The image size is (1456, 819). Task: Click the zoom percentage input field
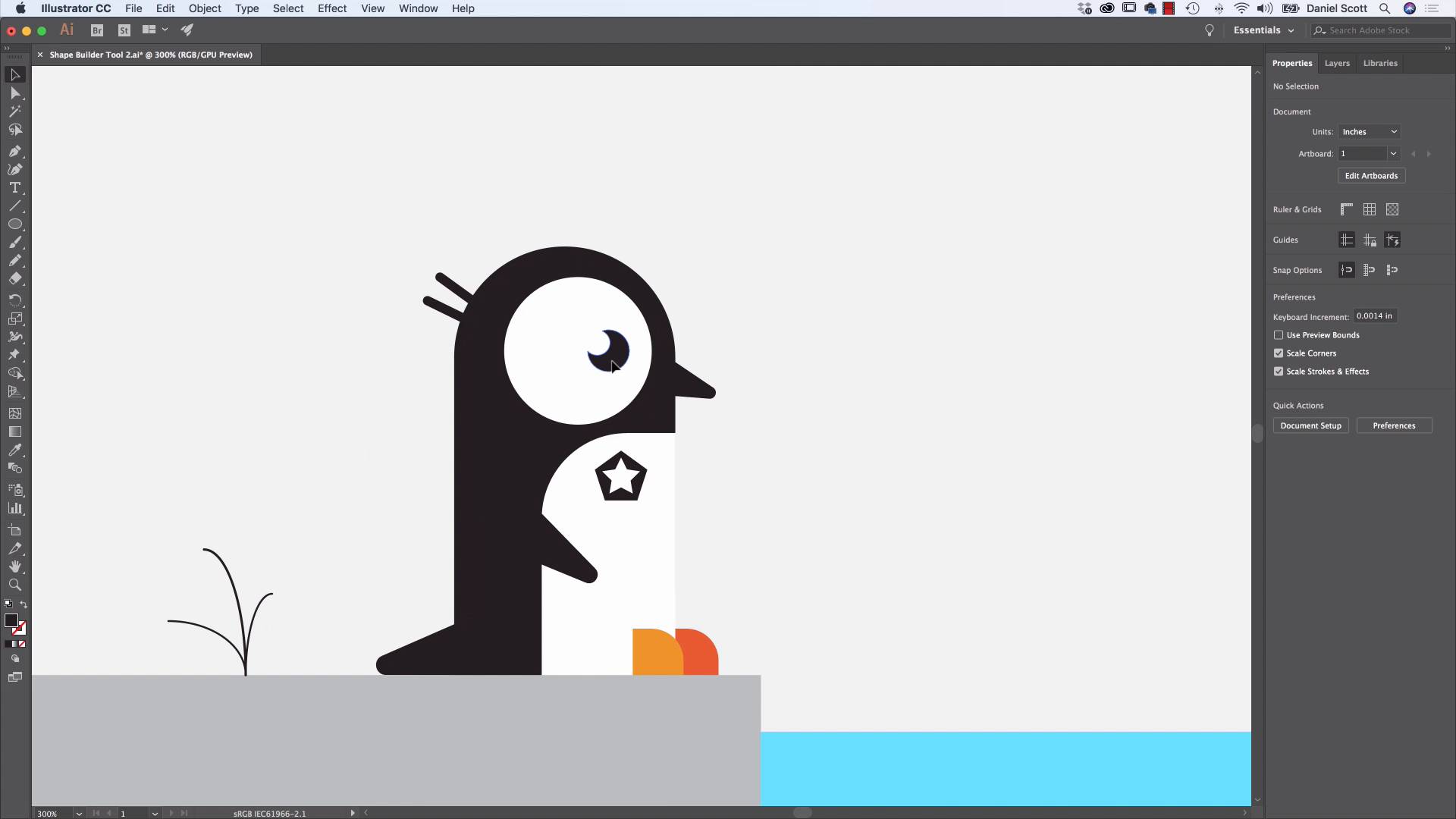click(x=50, y=813)
